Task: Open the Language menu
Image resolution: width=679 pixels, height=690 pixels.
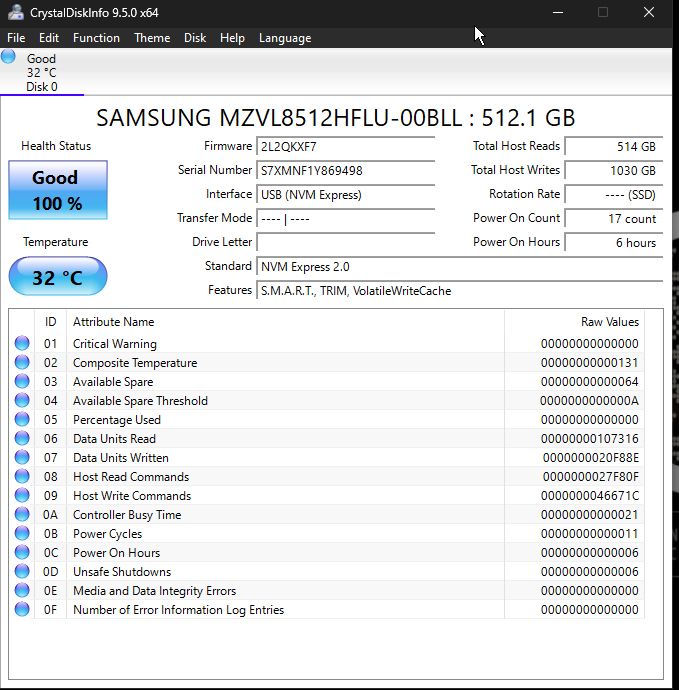Action: (x=285, y=38)
